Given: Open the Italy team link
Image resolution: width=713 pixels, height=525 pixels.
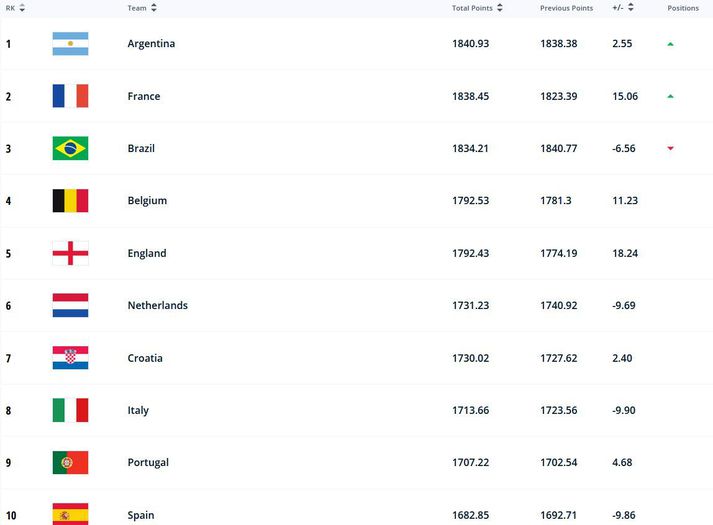Looking at the screenshot, I should pyautogui.click(x=138, y=410).
